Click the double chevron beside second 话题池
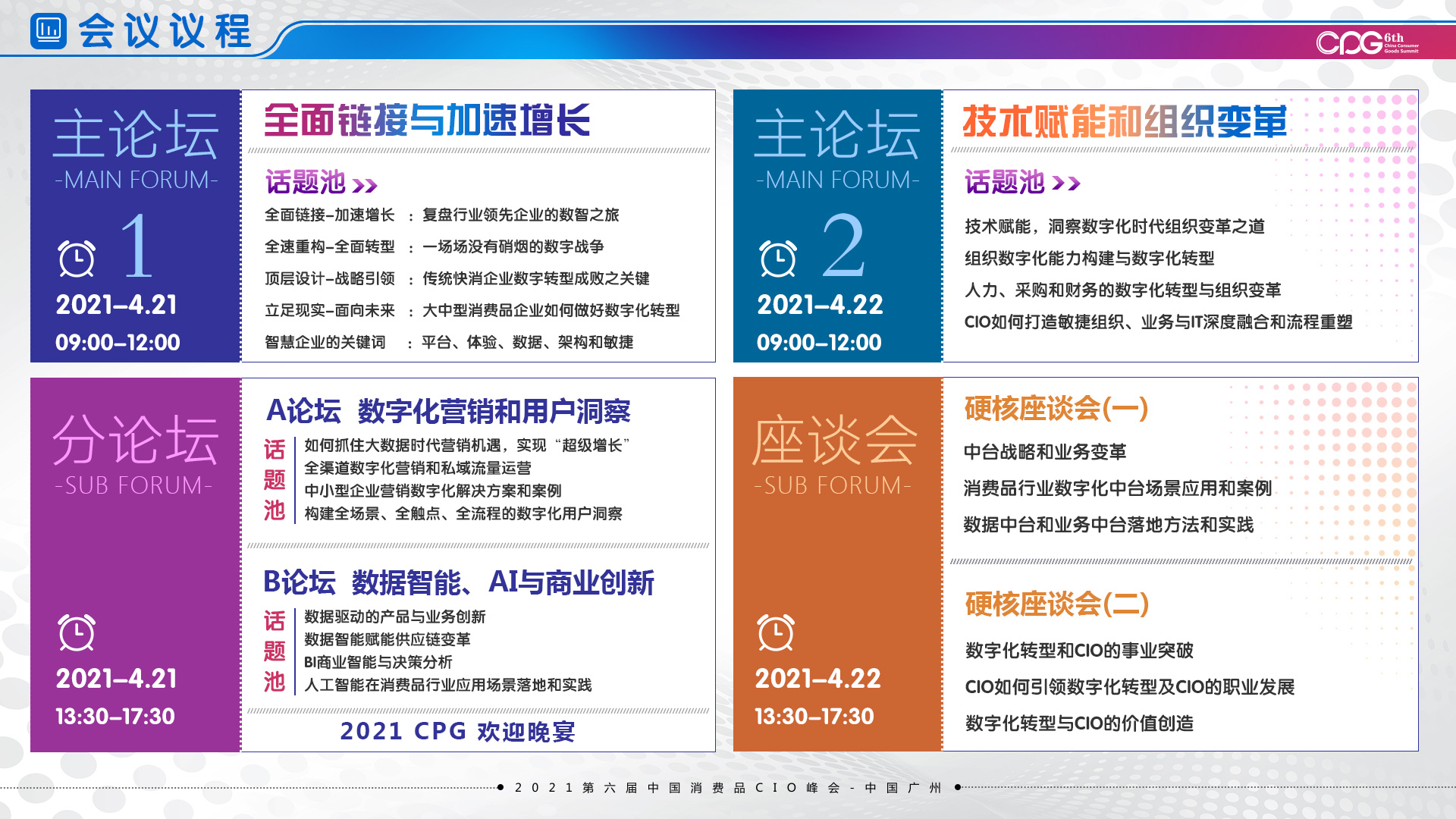 point(1066,183)
